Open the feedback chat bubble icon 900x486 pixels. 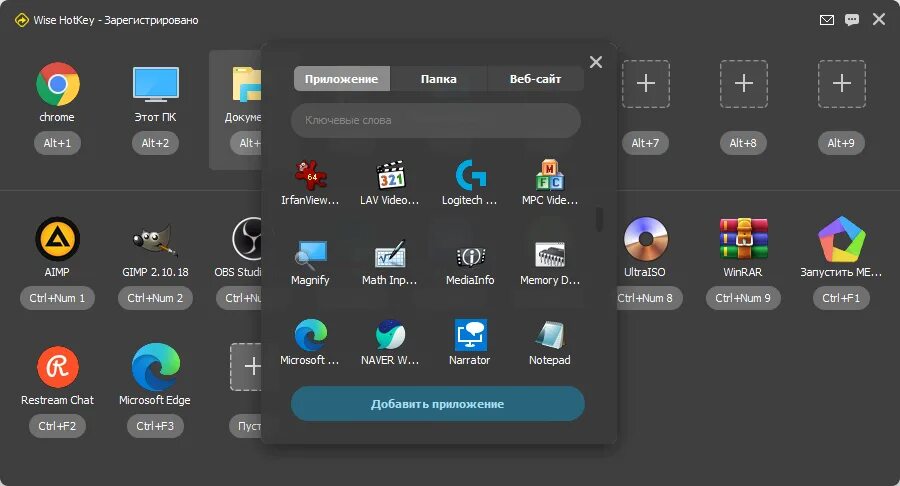coord(852,20)
